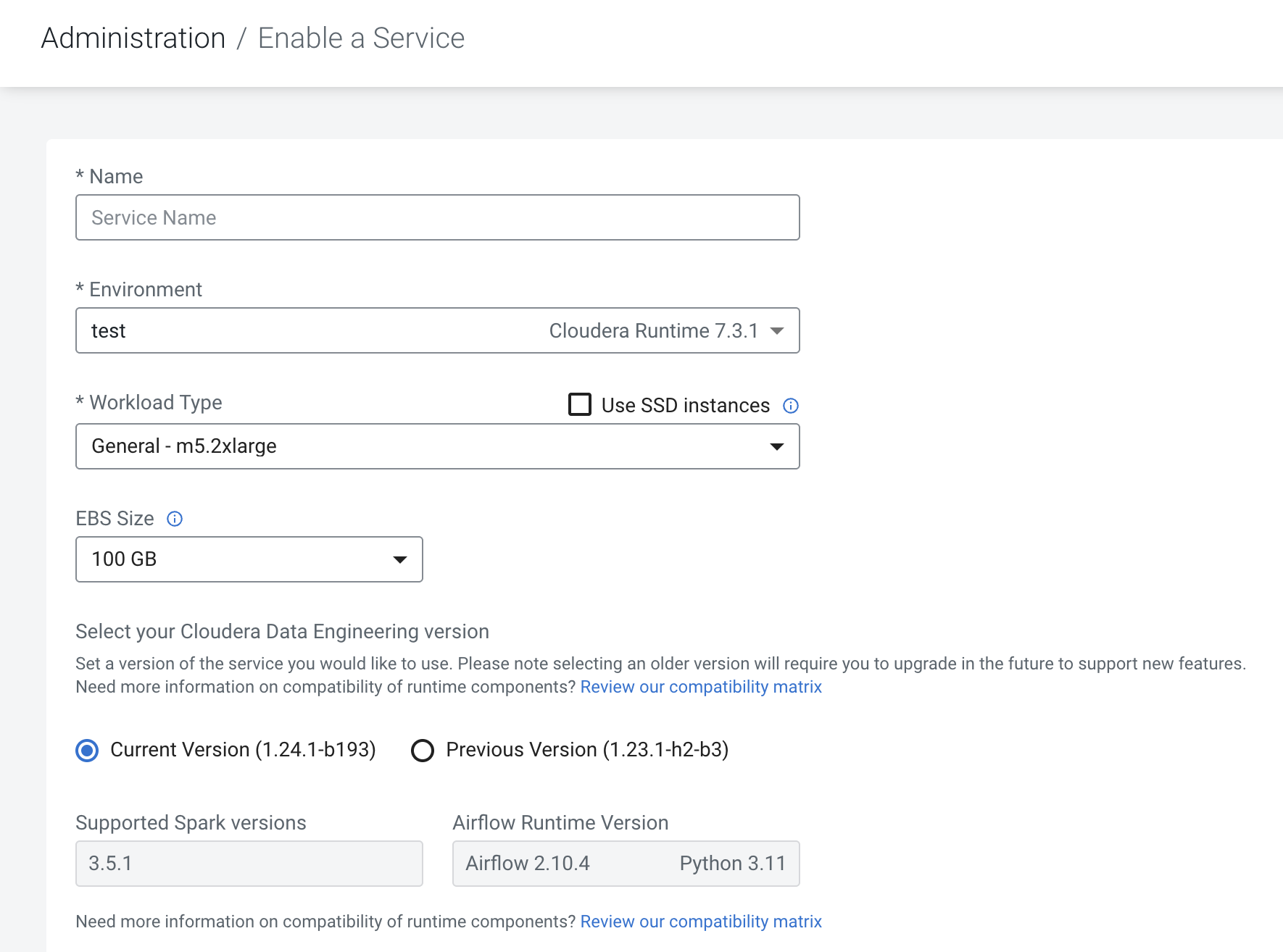The image size is (1283, 952).
Task: Click the Cloudera Runtime 7.3.1 text
Action: pyautogui.click(x=653, y=331)
